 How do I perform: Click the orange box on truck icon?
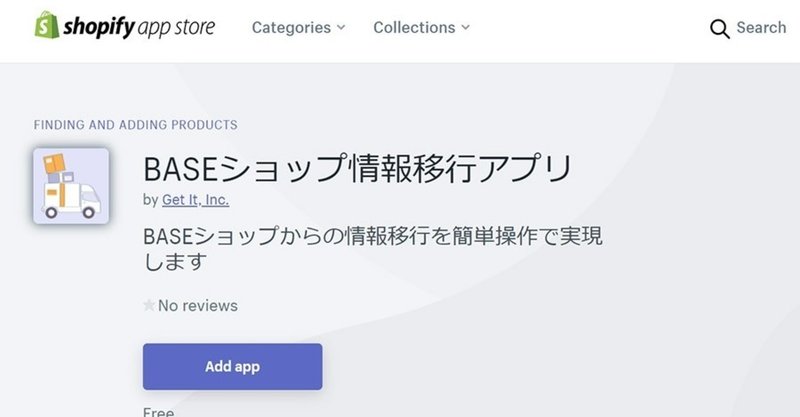(x=55, y=164)
